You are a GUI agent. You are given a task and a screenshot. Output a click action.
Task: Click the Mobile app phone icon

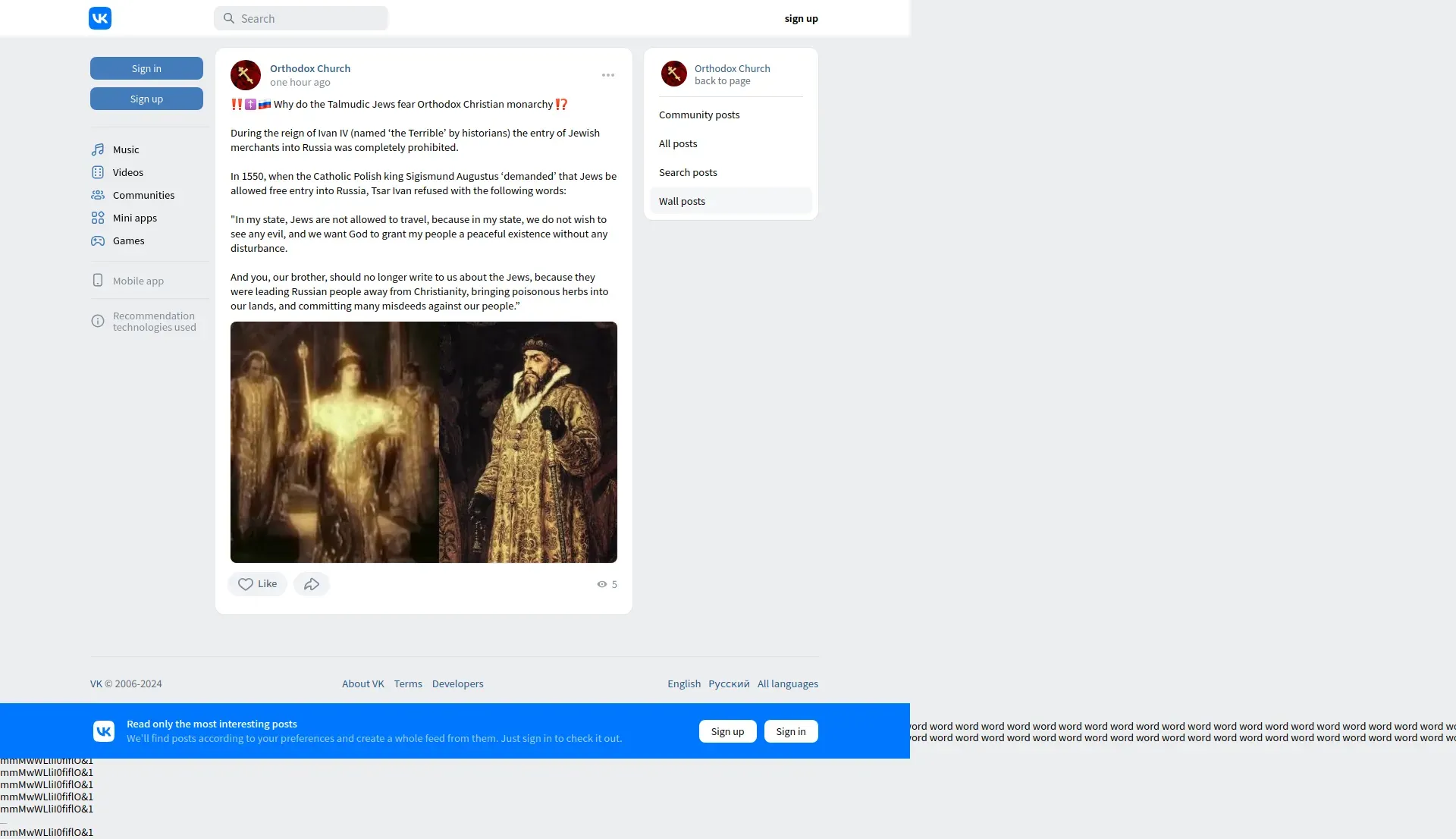pos(98,281)
